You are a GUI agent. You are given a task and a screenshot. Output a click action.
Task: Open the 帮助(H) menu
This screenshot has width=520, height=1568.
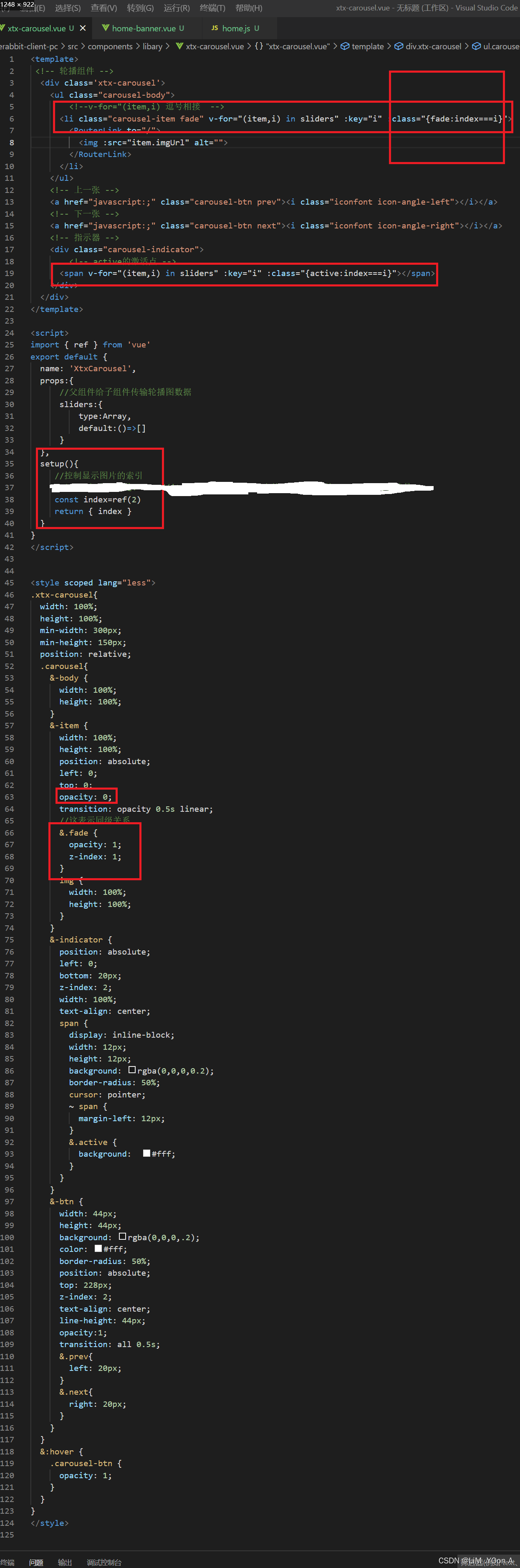pos(249,8)
